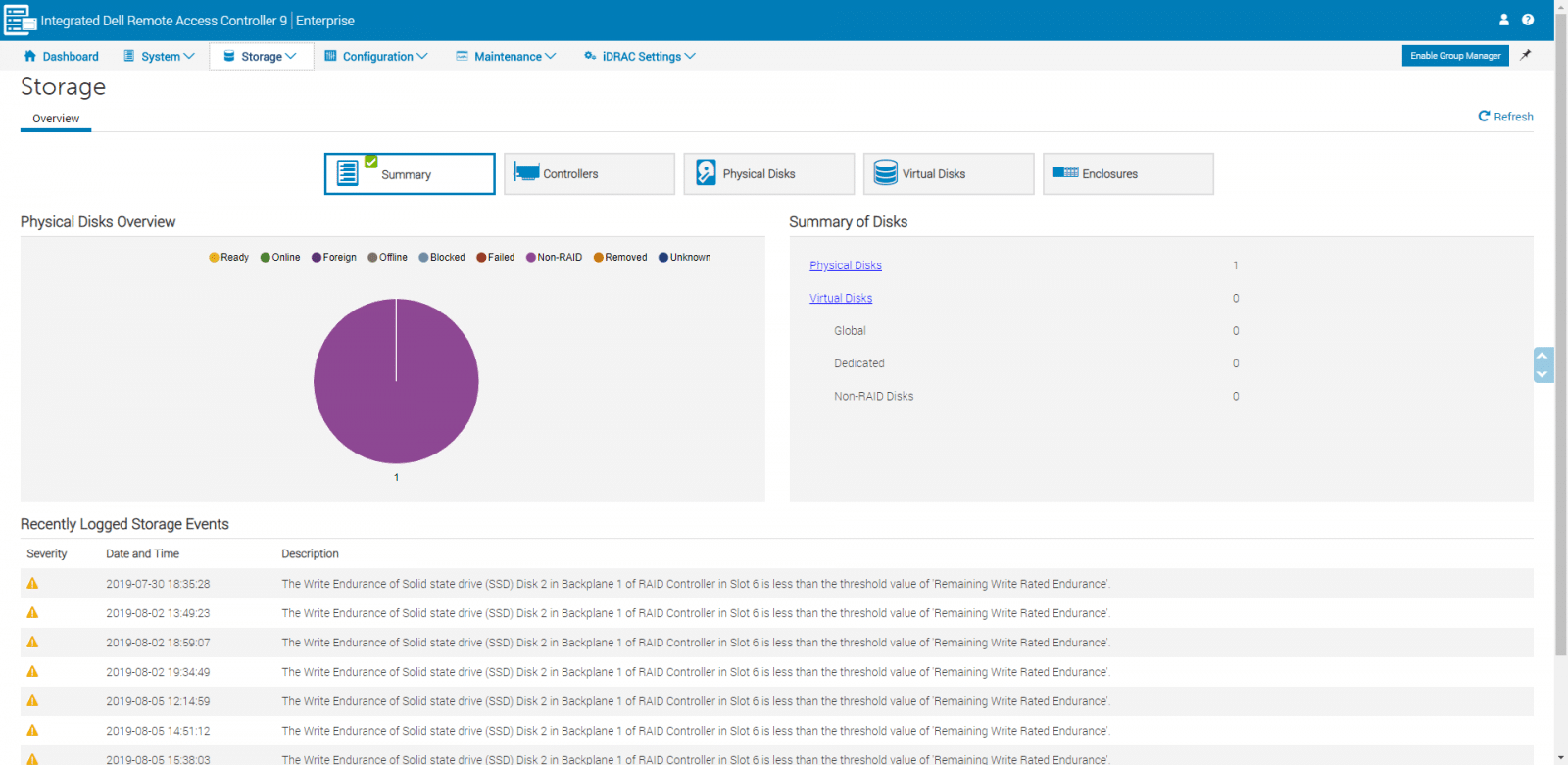Click the Controllers card icon
The height and width of the screenshot is (765, 1568).
pyautogui.click(x=527, y=172)
